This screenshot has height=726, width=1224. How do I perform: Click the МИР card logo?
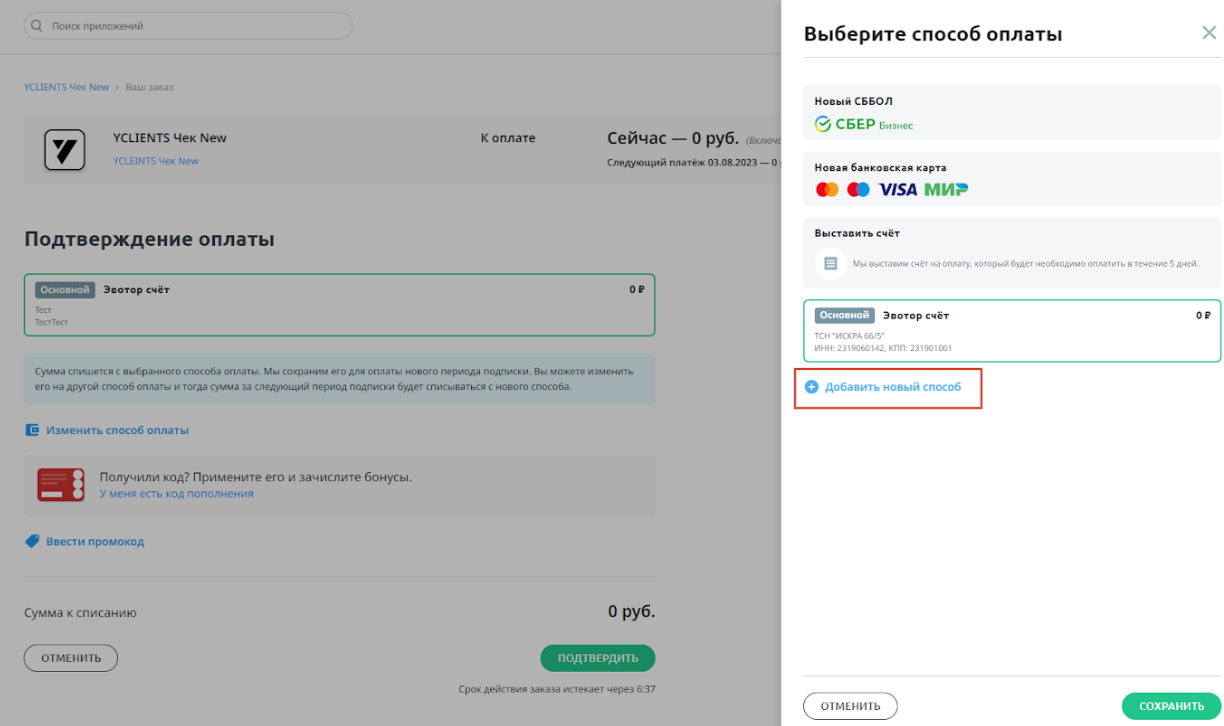946,189
